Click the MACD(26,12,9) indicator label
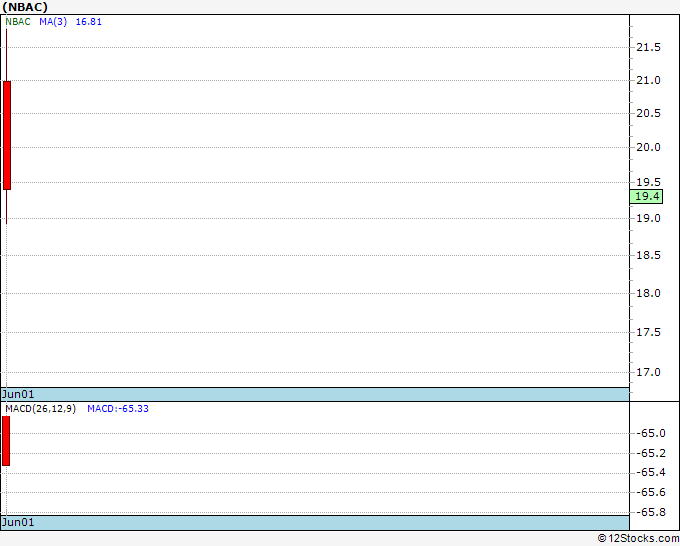 40,409
